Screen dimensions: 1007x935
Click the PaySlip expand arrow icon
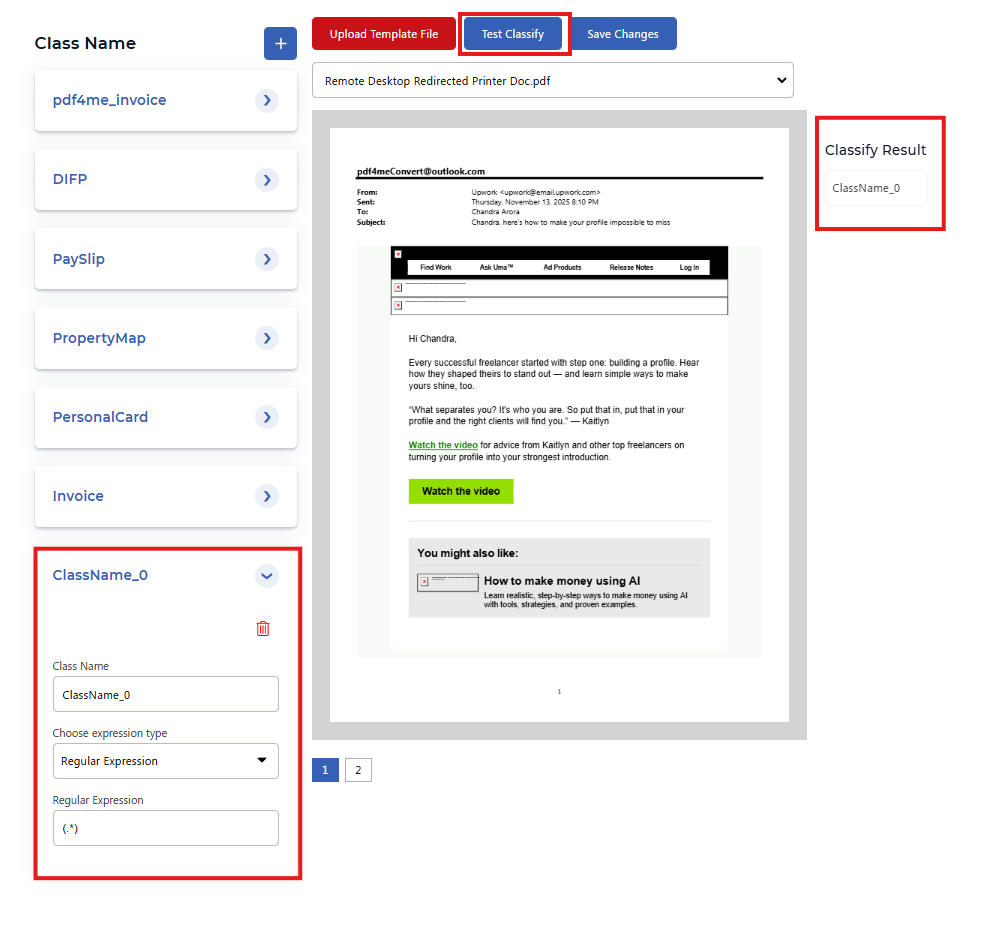coord(266,258)
